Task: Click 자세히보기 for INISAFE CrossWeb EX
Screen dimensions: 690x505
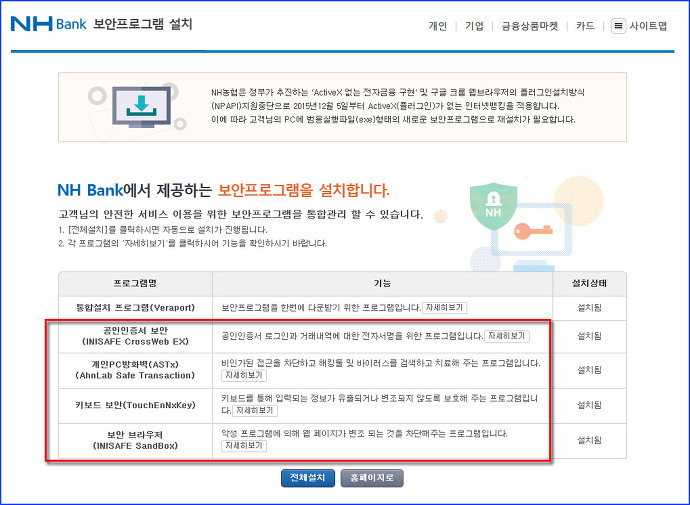Action: point(507,336)
